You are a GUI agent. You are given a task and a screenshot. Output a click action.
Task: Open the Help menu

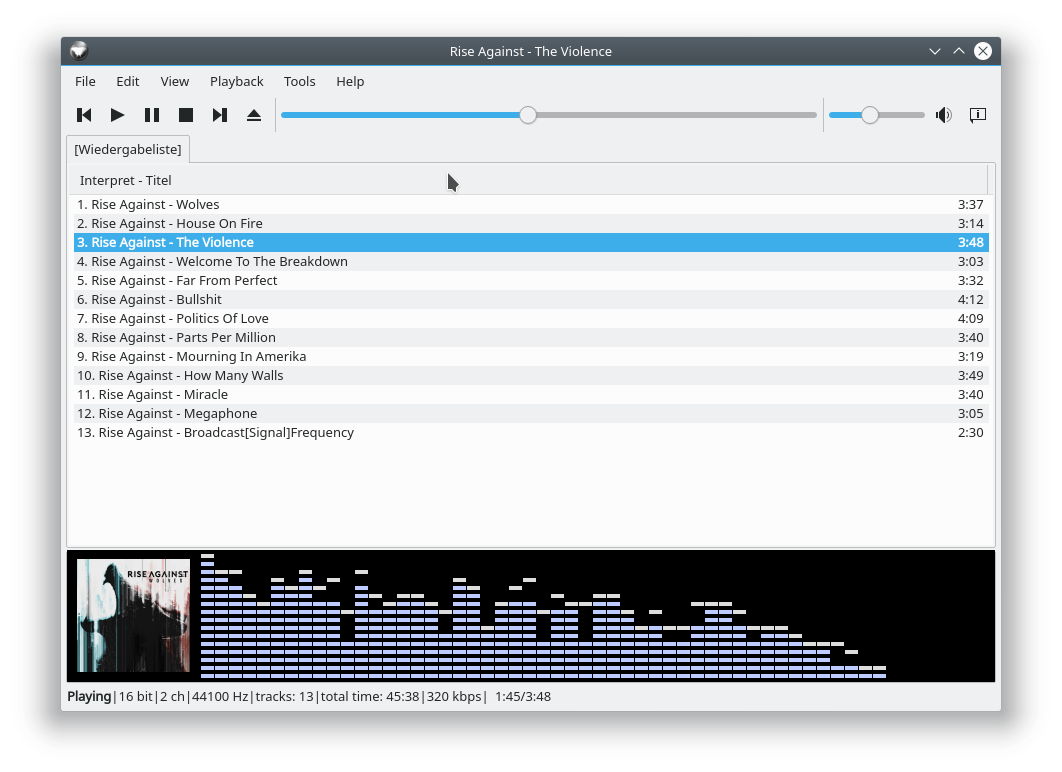pyautogui.click(x=350, y=81)
